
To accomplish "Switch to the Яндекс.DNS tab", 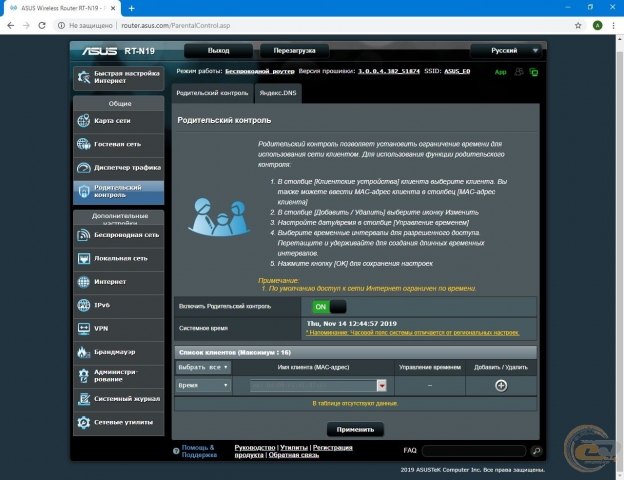I will 278,93.
